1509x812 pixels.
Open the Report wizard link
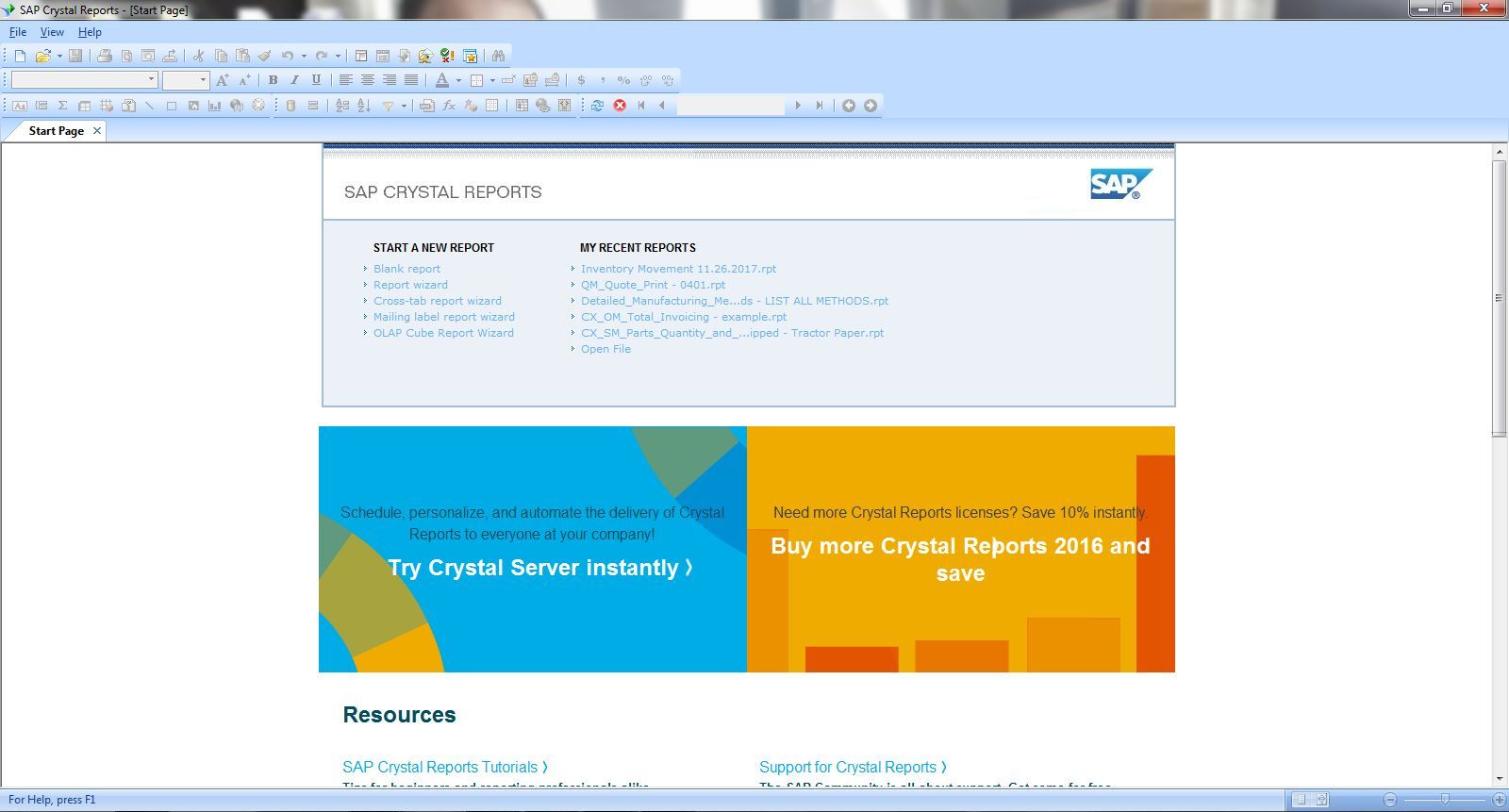pyautogui.click(x=410, y=285)
